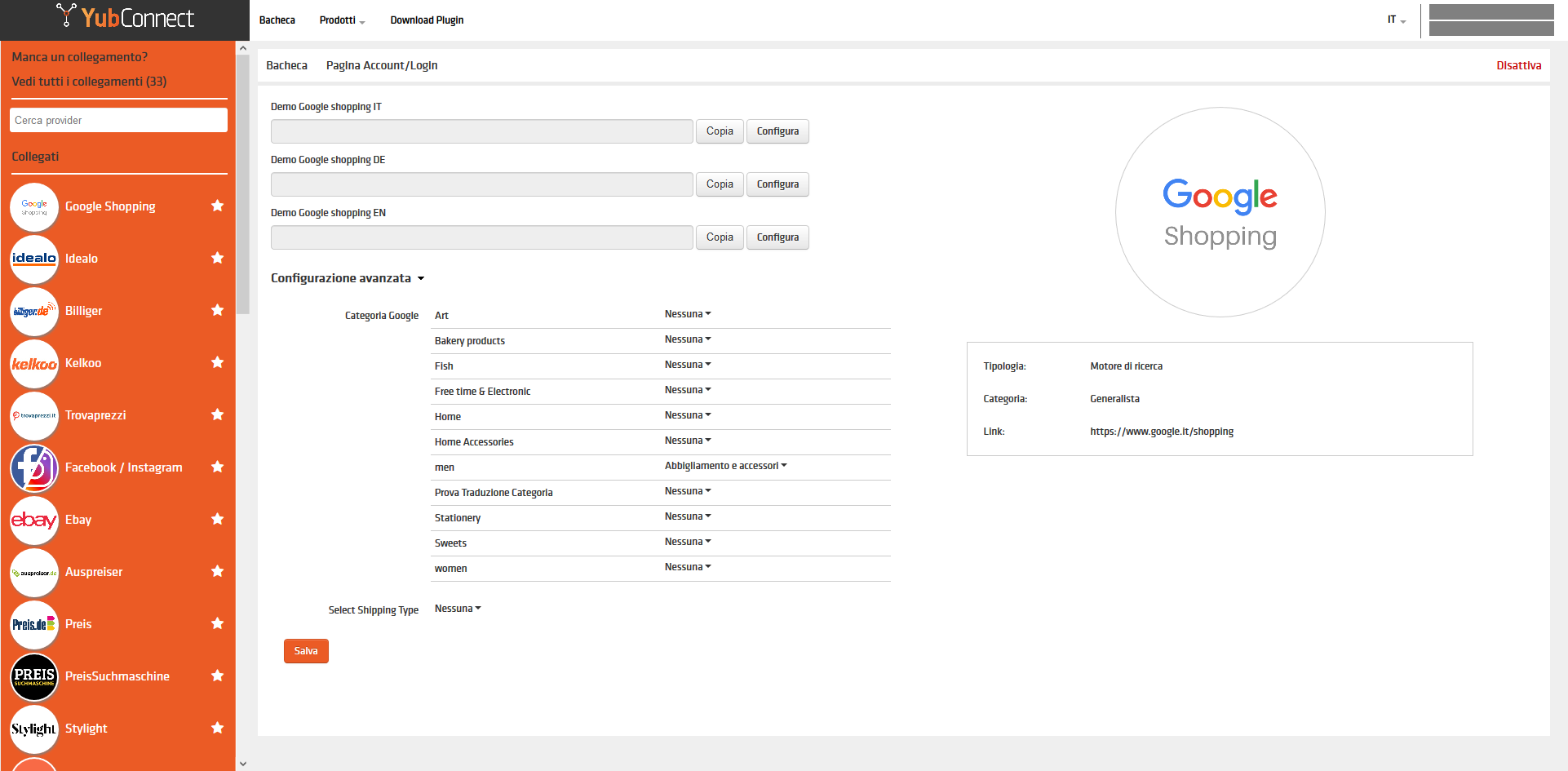Collapse the Configurazione avanzata section
This screenshot has width=1568, height=771.
(x=348, y=278)
